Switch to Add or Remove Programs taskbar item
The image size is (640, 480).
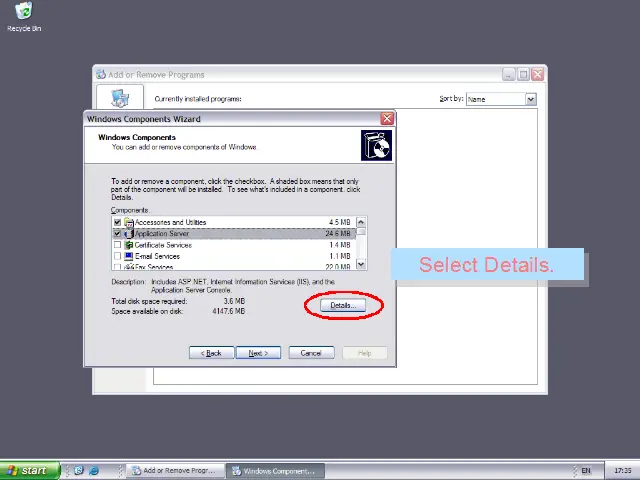(x=175, y=471)
